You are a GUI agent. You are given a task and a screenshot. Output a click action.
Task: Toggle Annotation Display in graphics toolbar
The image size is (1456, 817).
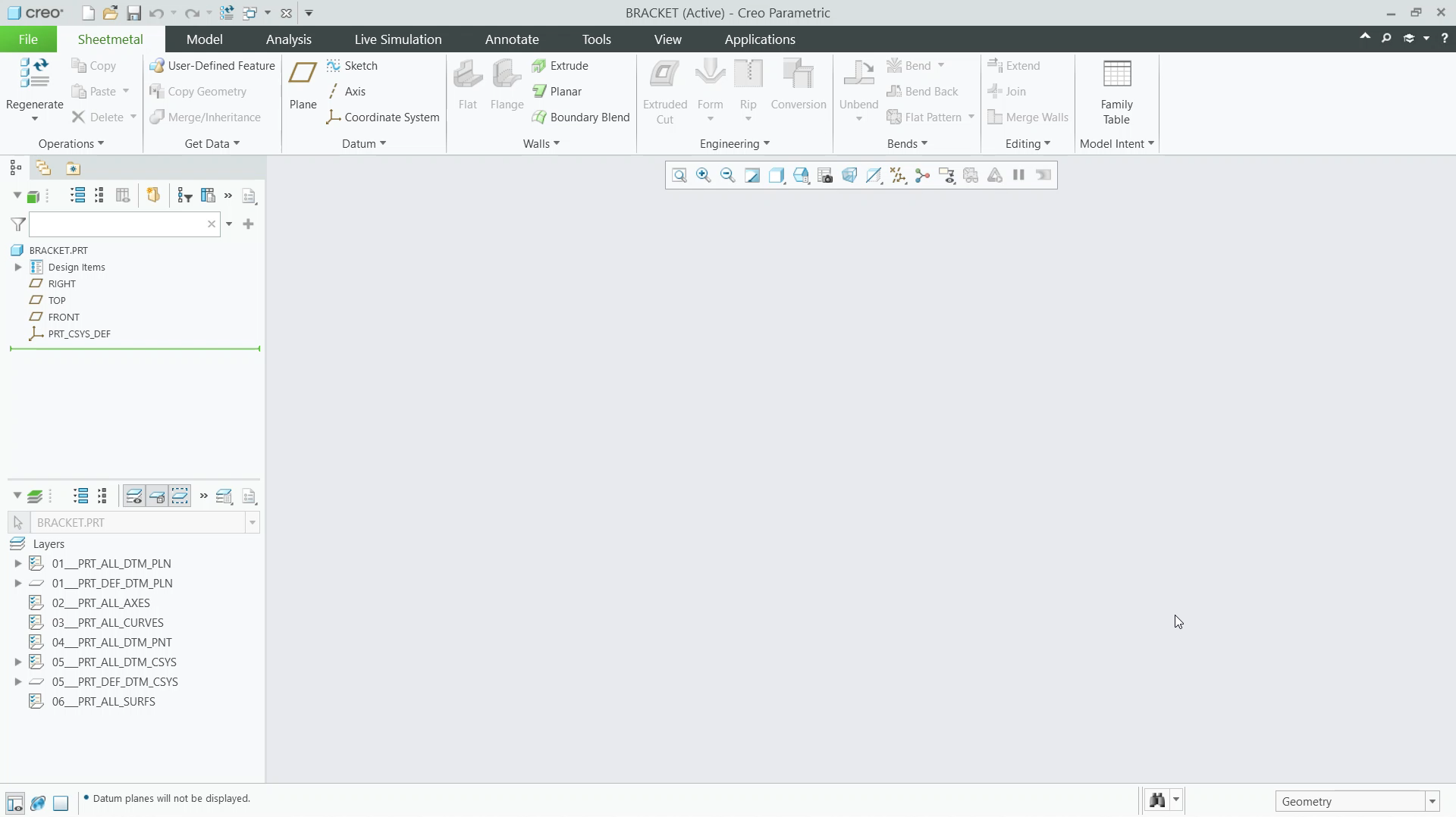tap(946, 175)
